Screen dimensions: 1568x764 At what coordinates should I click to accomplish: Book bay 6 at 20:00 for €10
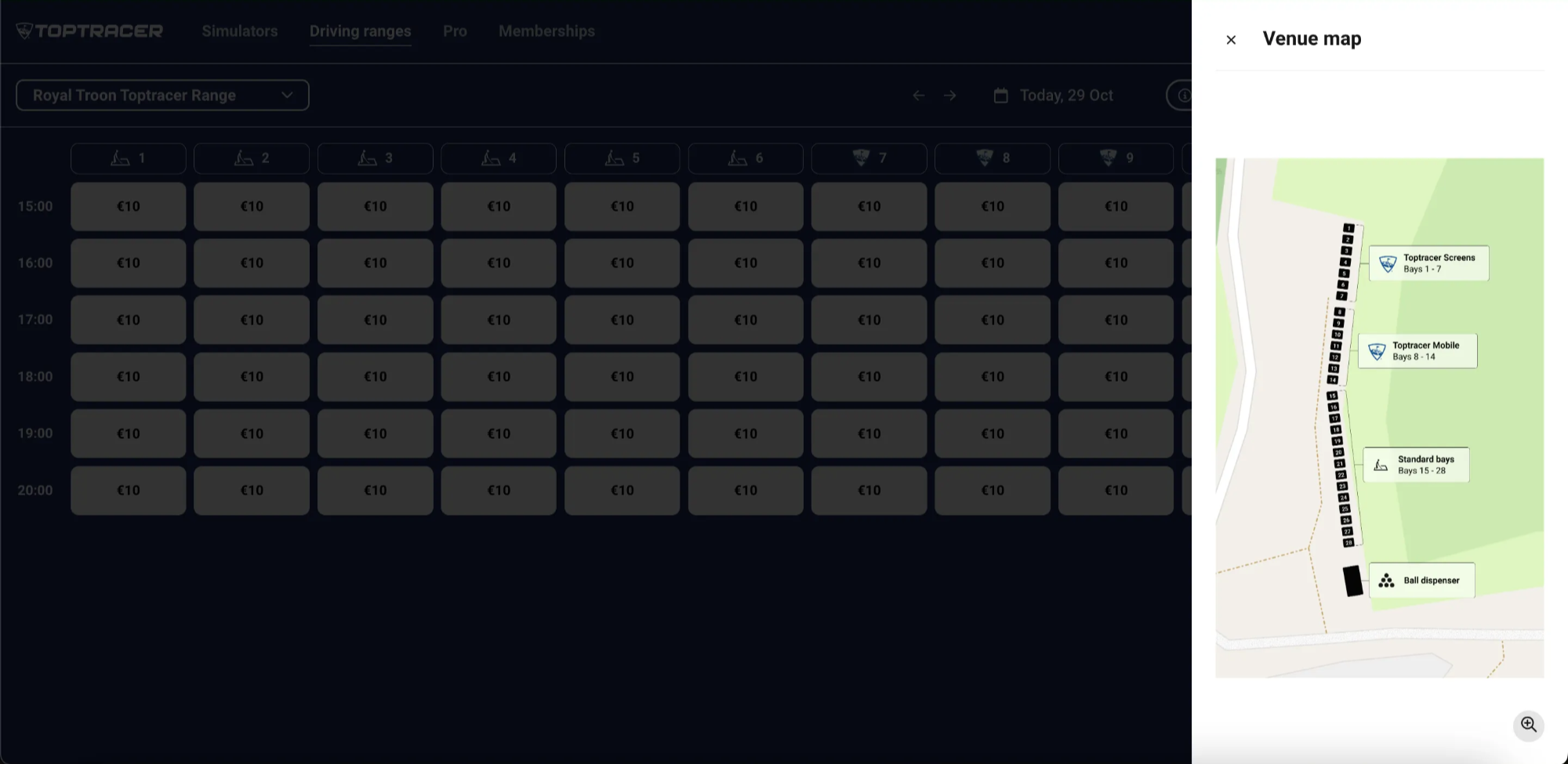(x=746, y=491)
